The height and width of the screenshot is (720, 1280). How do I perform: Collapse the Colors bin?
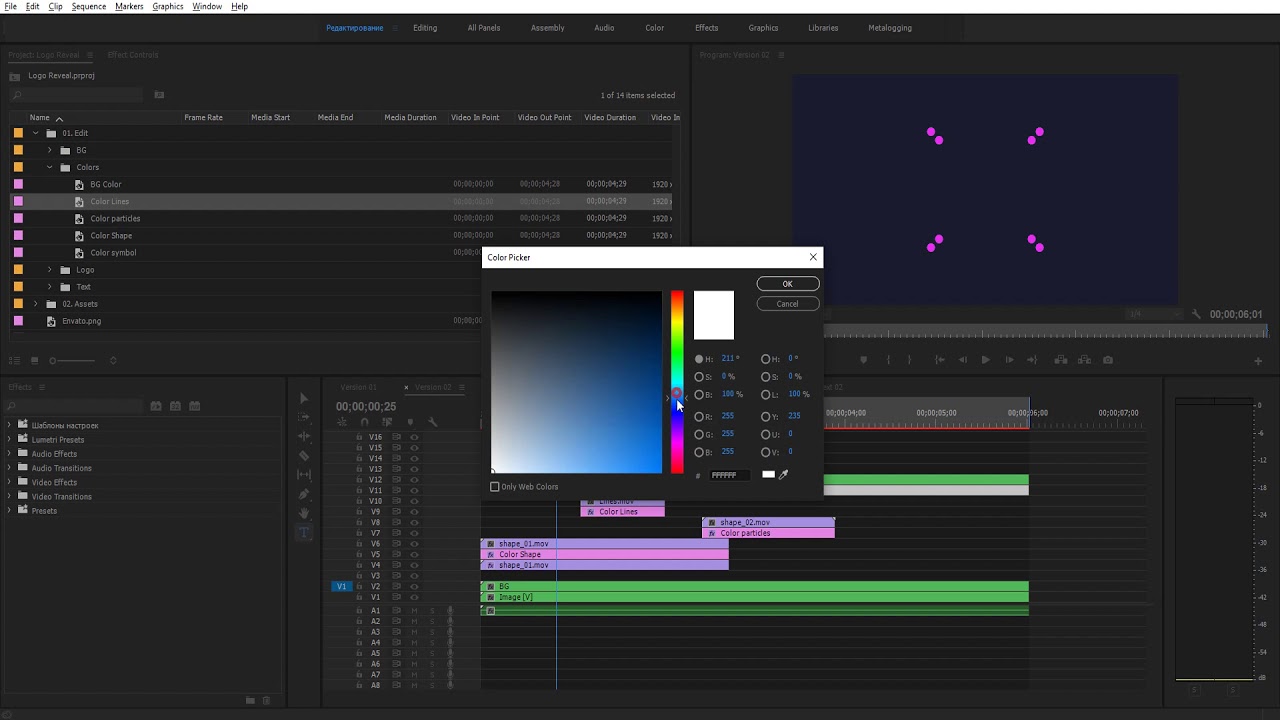pos(50,167)
